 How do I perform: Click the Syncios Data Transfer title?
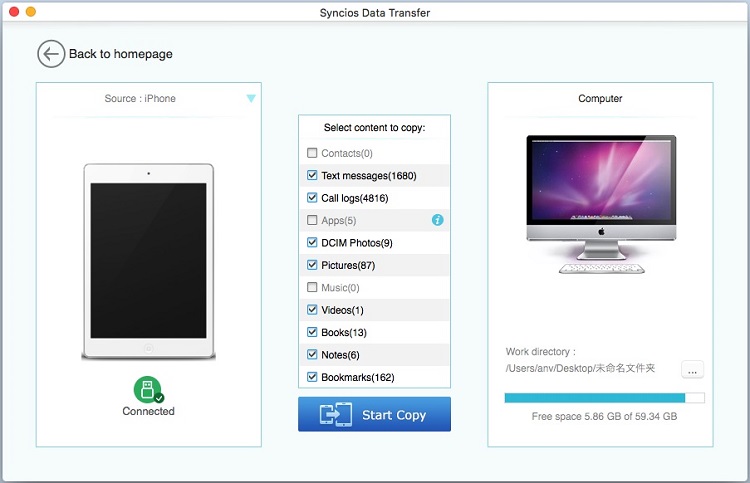pyautogui.click(x=375, y=13)
